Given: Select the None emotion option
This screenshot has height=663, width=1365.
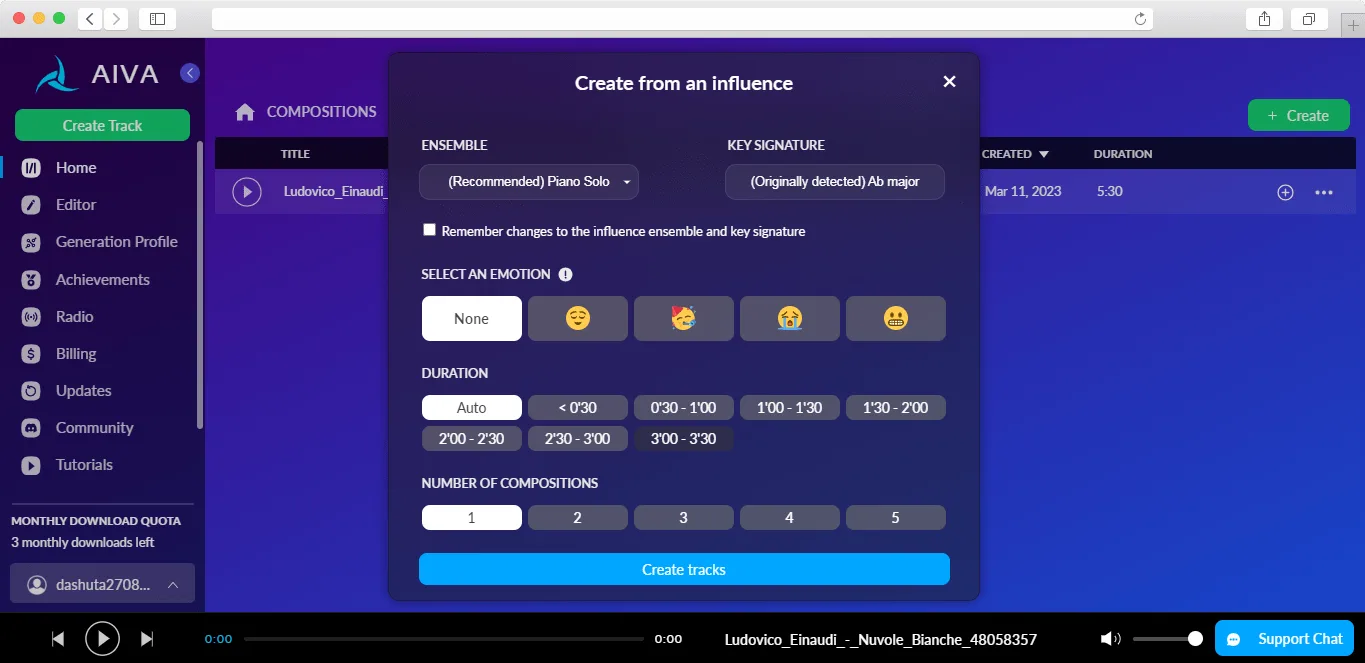Looking at the screenshot, I should [472, 319].
